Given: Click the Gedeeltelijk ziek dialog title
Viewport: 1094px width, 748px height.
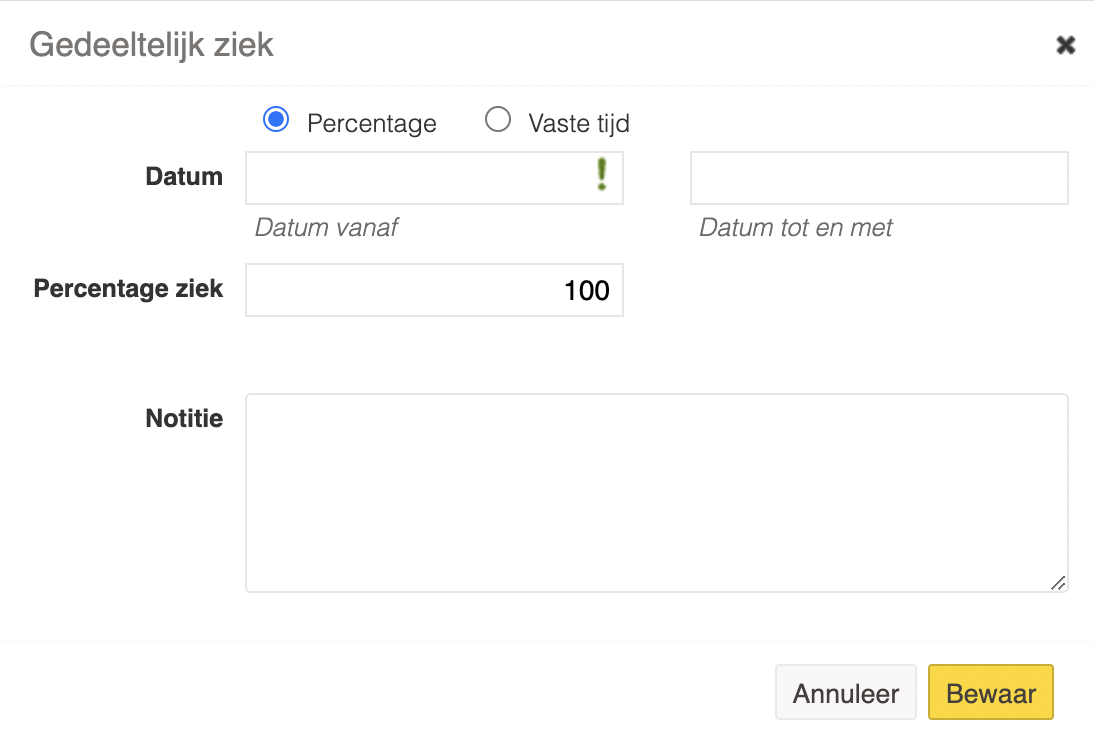Looking at the screenshot, I should 151,45.
